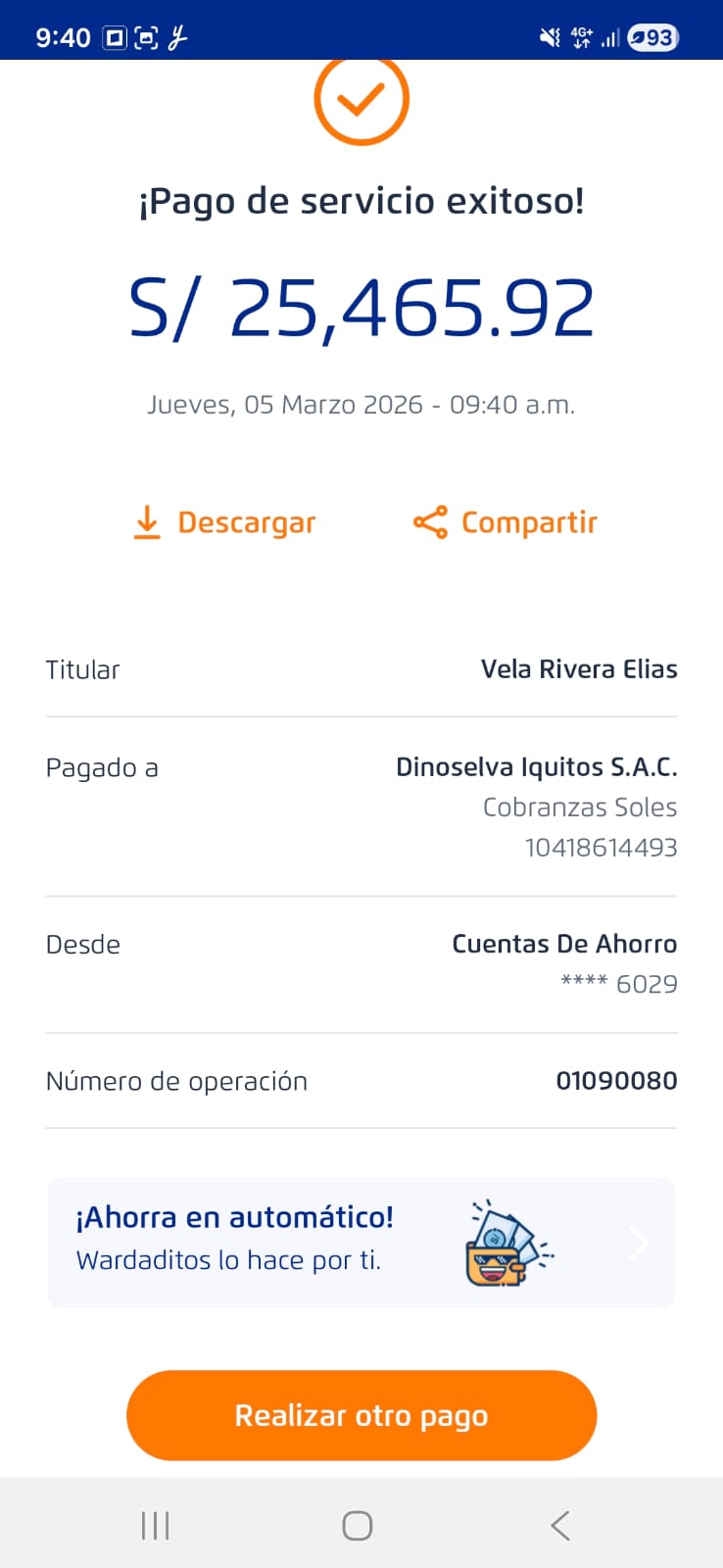Screen dimensions: 723x1568
Task: Expand the Ahorra en automático chevron
Action: (640, 1243)
